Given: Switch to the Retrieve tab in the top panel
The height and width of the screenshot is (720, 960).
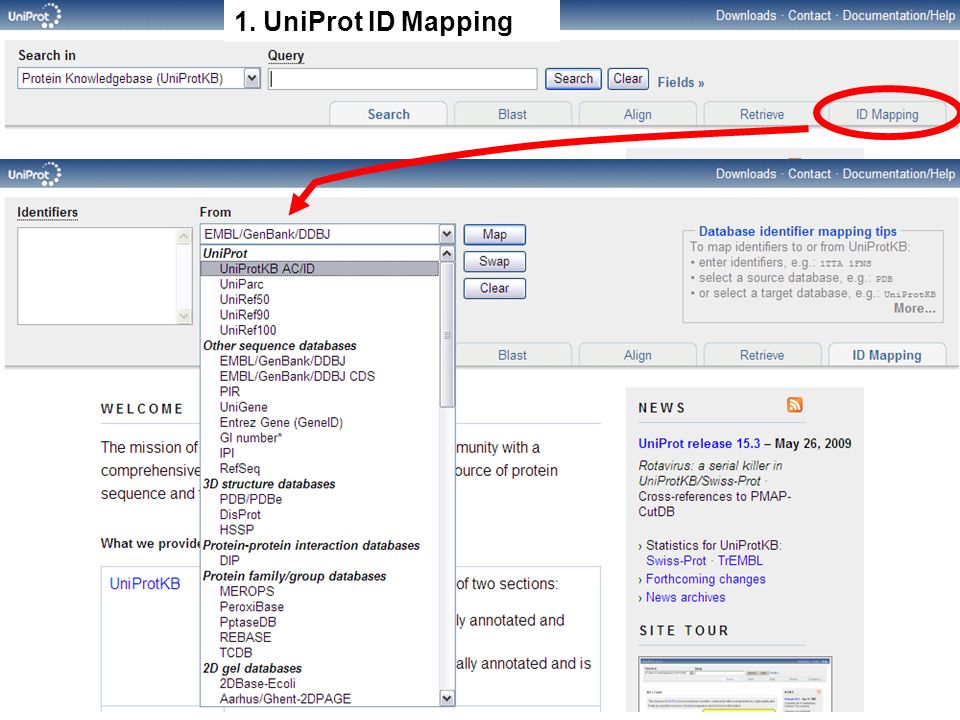Looking at the screenshot, I should pos(762,114).
